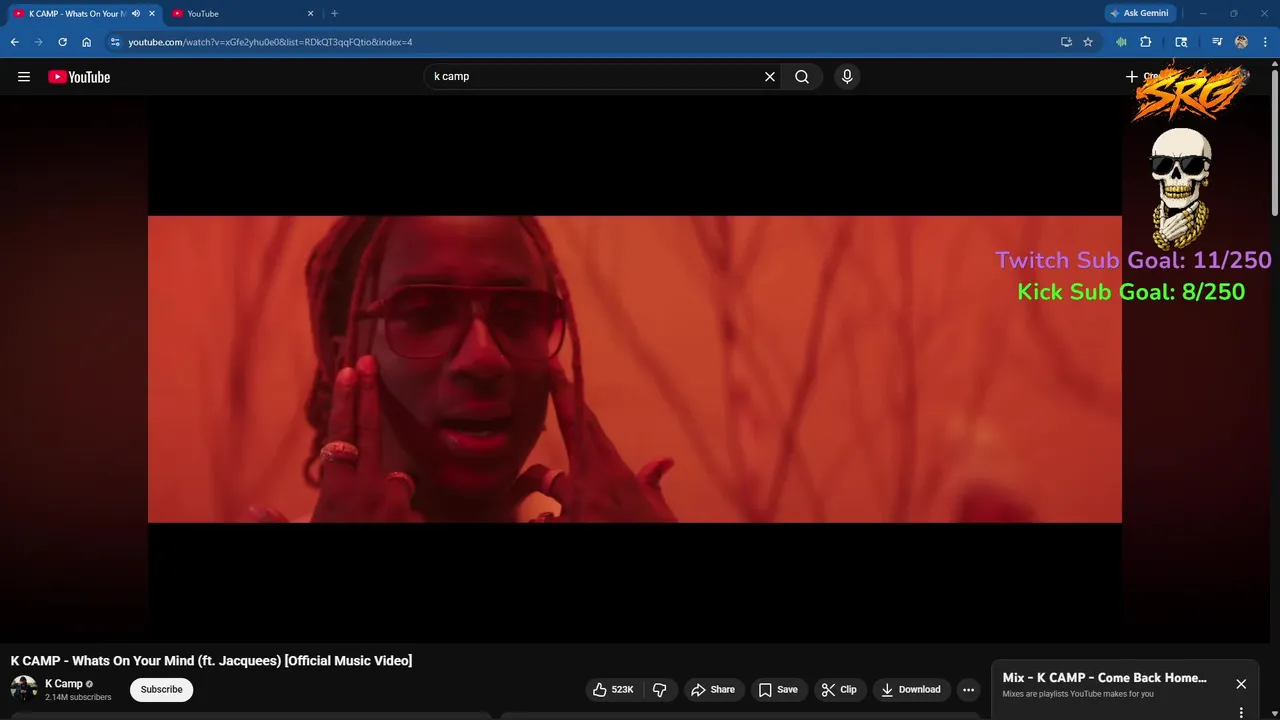The width and height of the screenshot is (1280, 720).
Task: Mute the K CAMP tab via speaker icon
Action: pos(136,14)
